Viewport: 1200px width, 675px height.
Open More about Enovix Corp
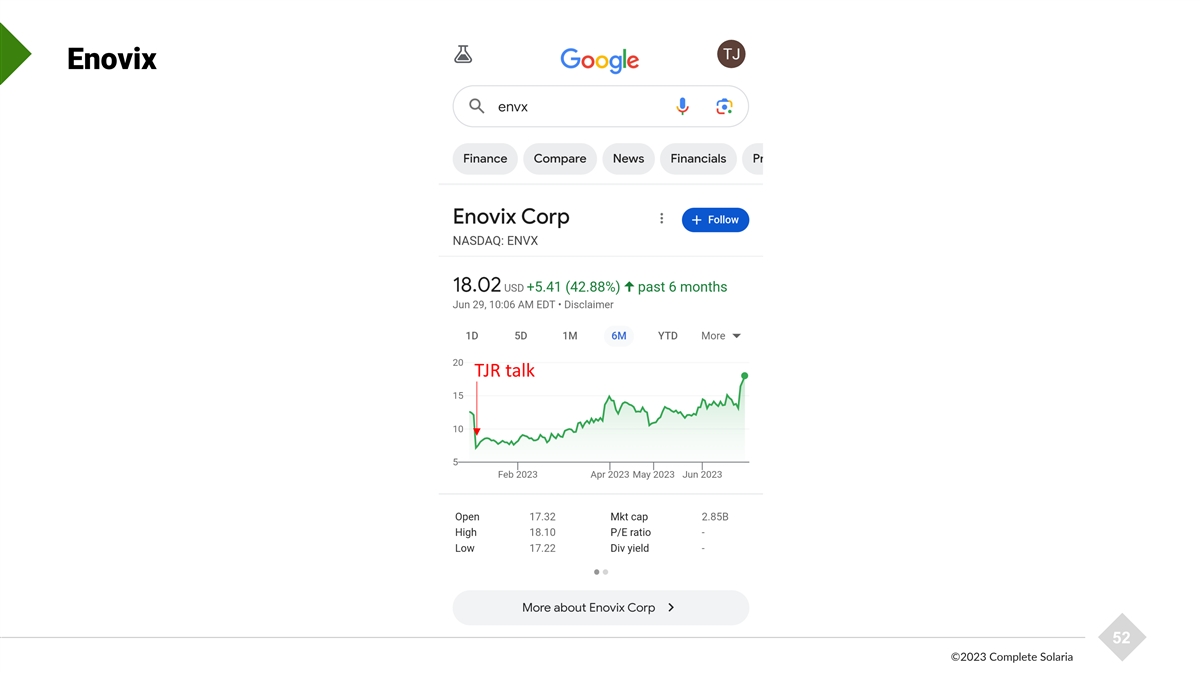coord(600,607)
